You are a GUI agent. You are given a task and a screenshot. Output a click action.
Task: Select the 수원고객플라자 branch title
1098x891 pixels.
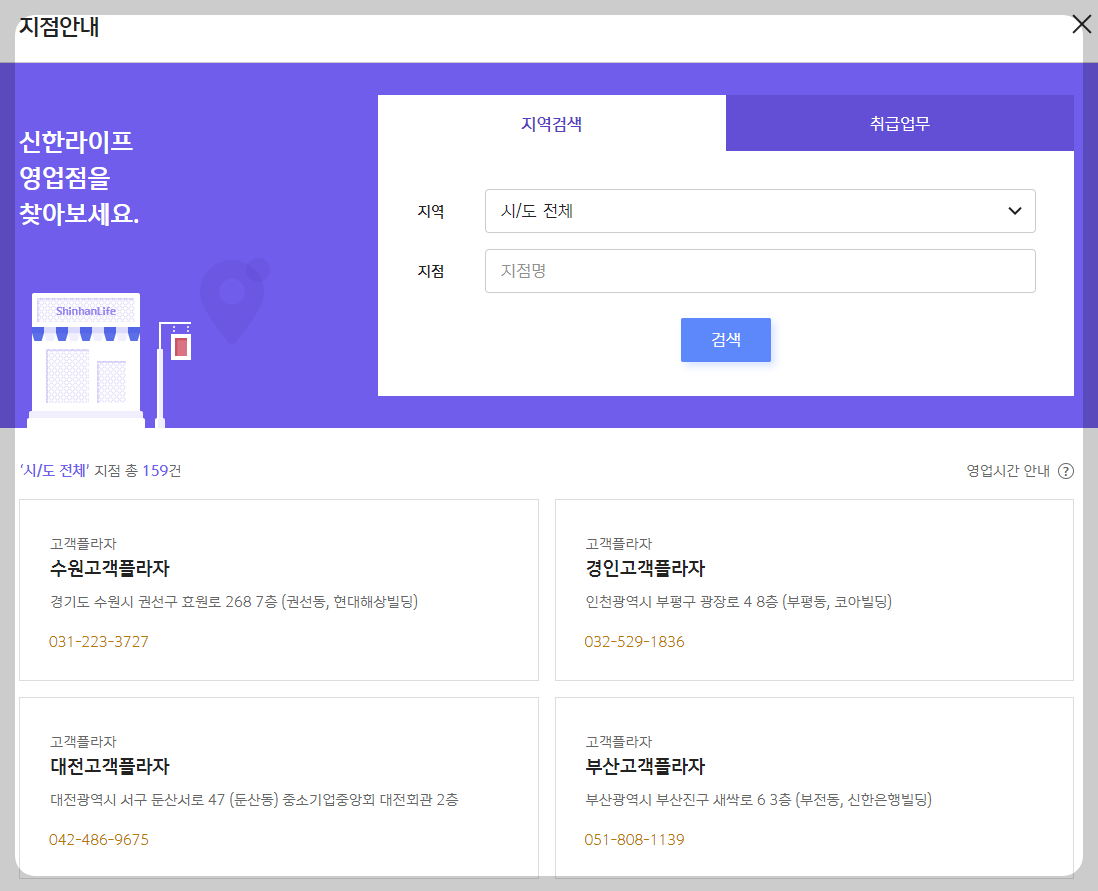(110, 568)
